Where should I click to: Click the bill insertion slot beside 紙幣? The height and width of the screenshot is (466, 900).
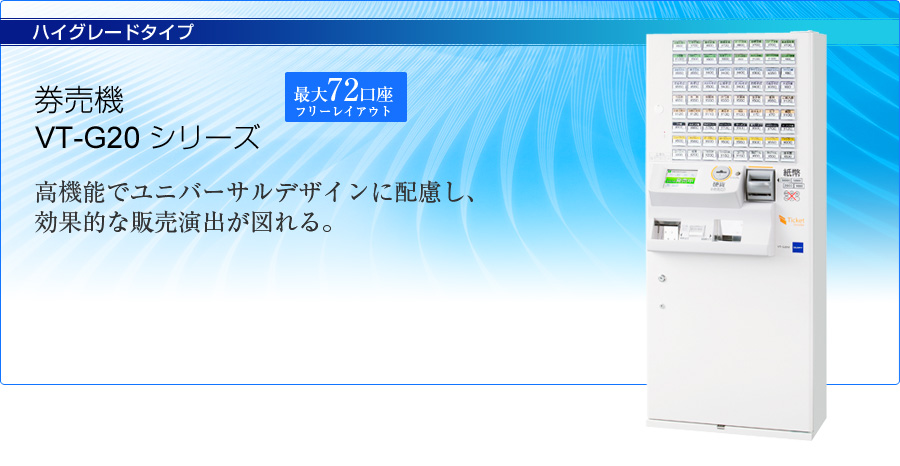click(x=760, y=185)
